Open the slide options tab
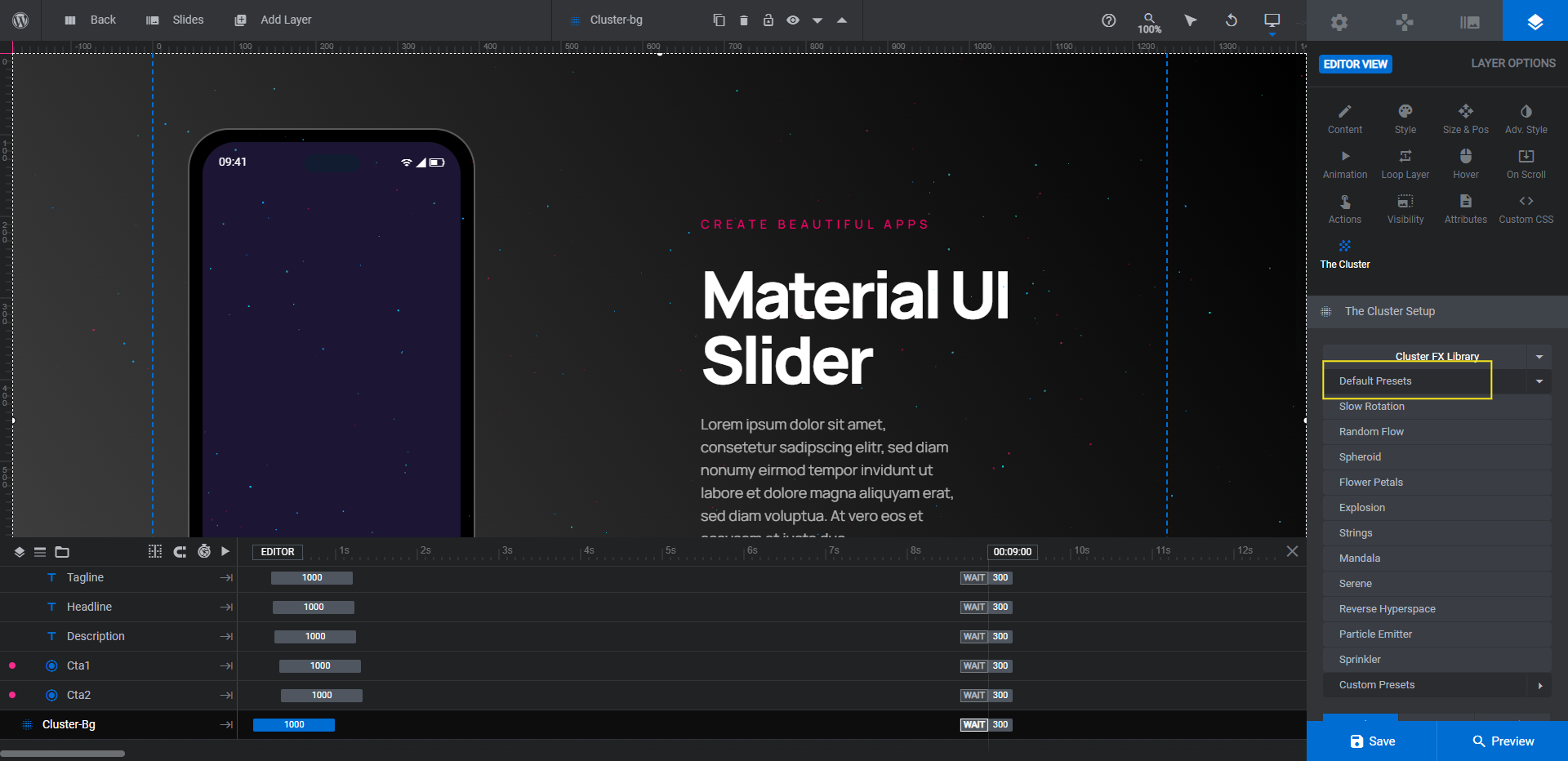The width and height of the screenshot is (1568, 761). click(x=1470, y=22)
